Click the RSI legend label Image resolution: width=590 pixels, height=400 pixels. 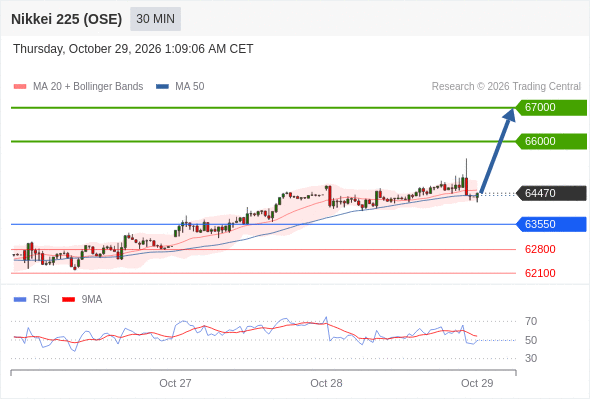(x=41, y=300)
